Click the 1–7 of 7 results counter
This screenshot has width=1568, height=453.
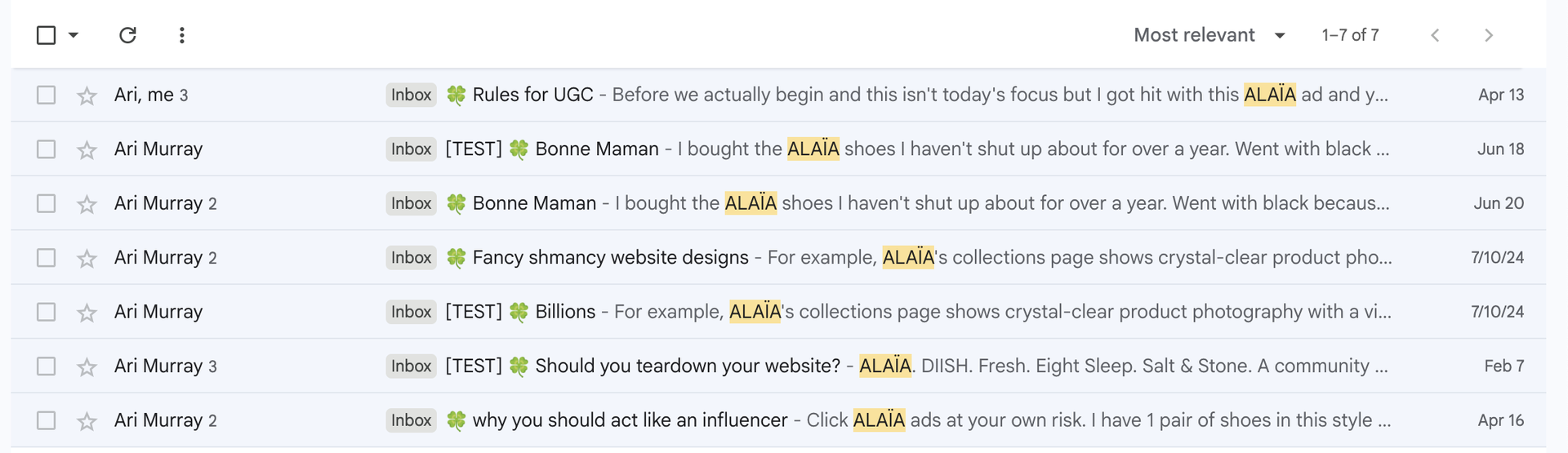tap(1350, 35)
